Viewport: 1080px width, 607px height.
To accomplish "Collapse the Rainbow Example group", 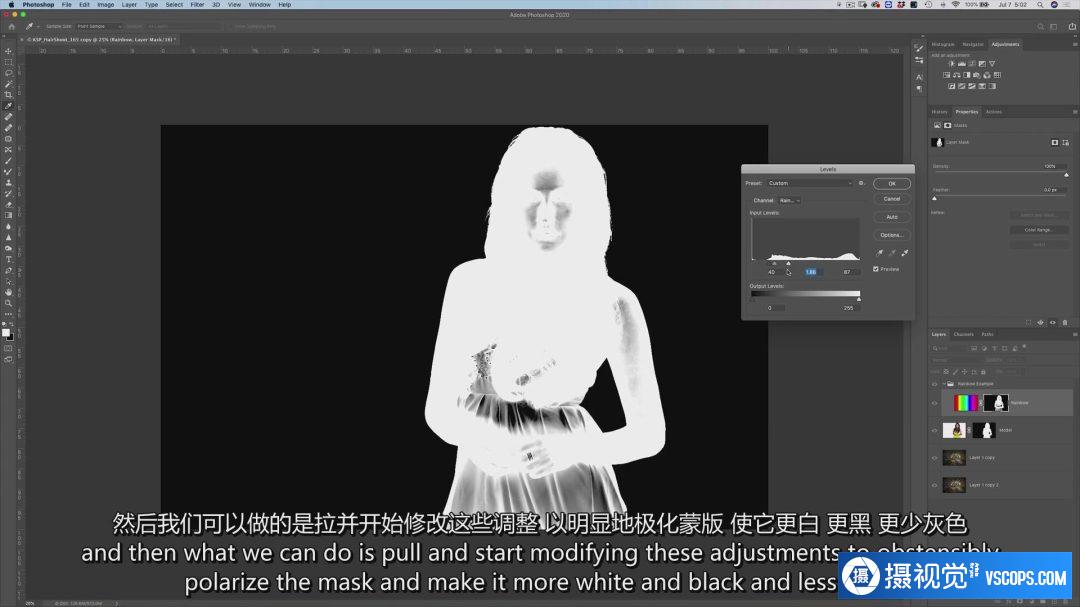I will pos(944,384).
